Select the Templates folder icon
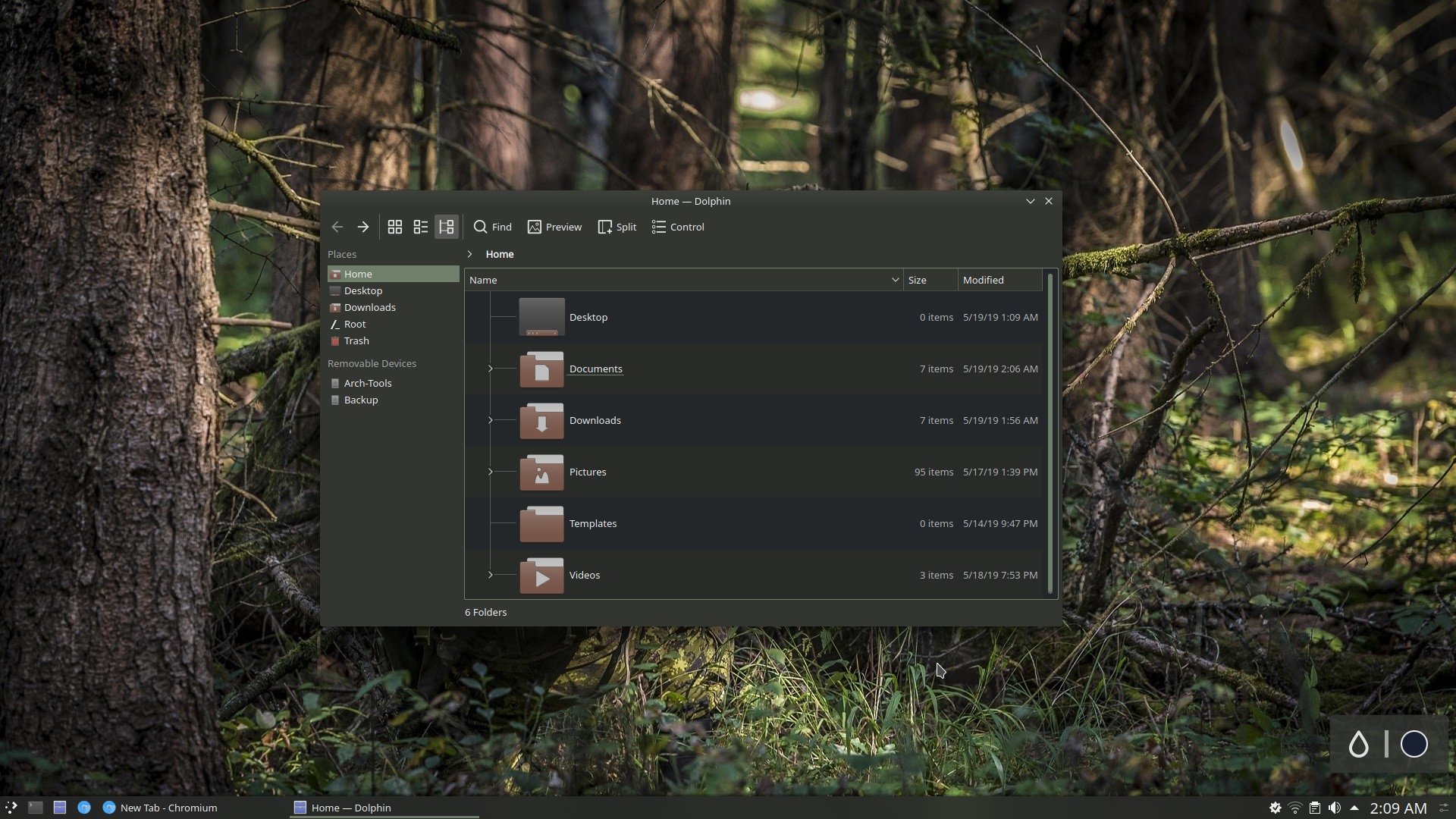This screenshot has width=1456, height=819. [541, 523]
